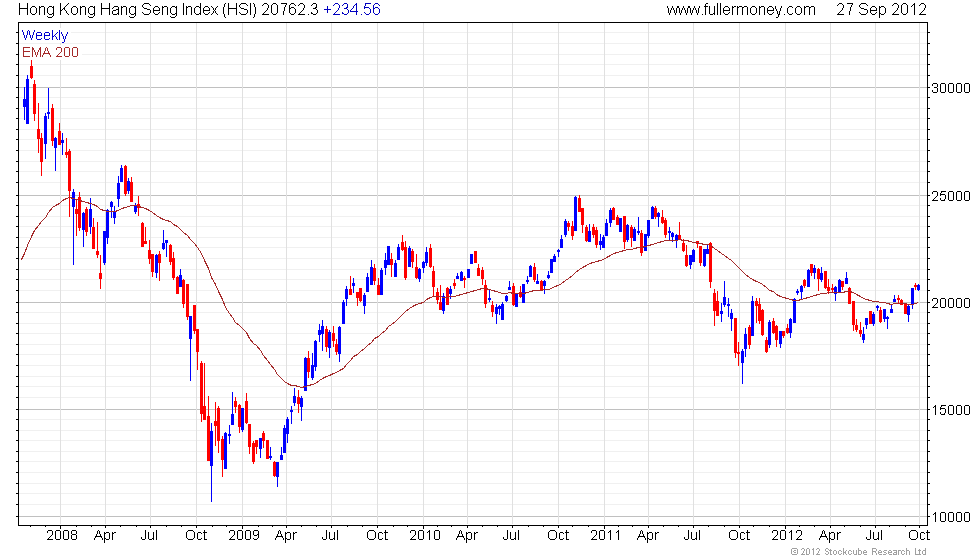Click the change value +234.56
980x560 pixels.
tap(352, 9)
